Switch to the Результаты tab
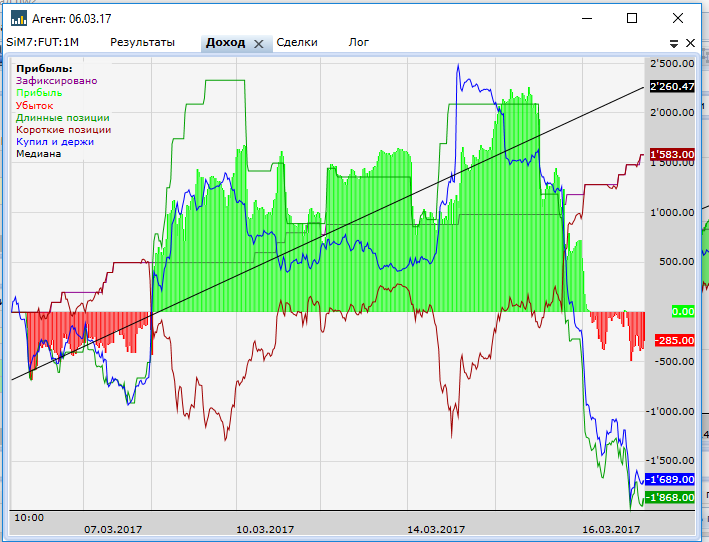The image size is (709, 542). tap(142, 42)
